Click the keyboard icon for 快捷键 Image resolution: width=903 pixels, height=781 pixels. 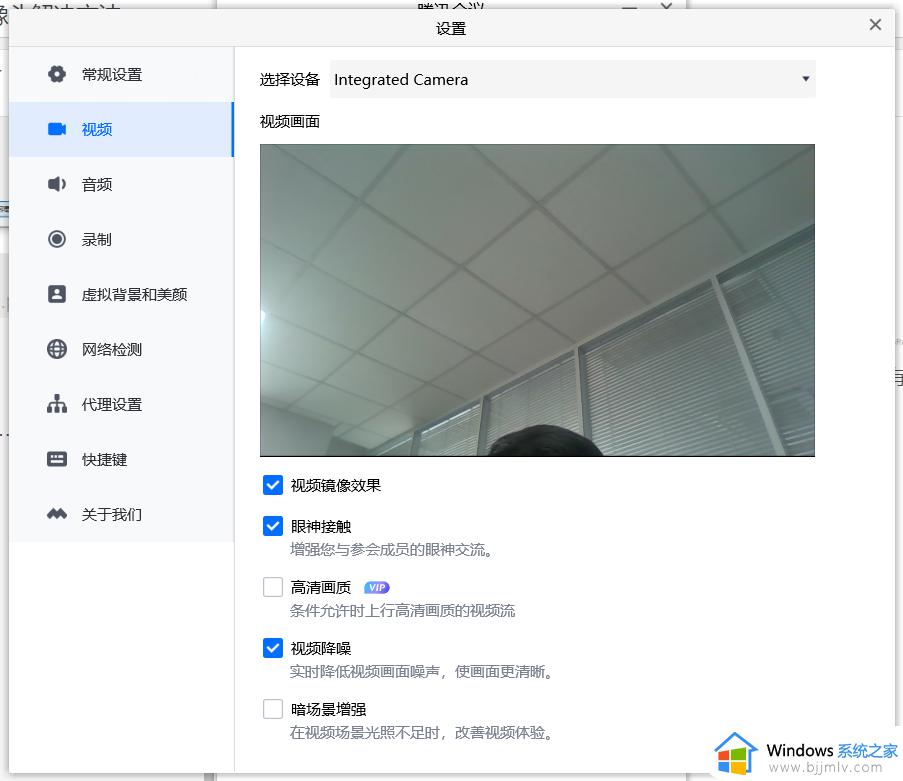pyautogui.click(x=56, y=459)
